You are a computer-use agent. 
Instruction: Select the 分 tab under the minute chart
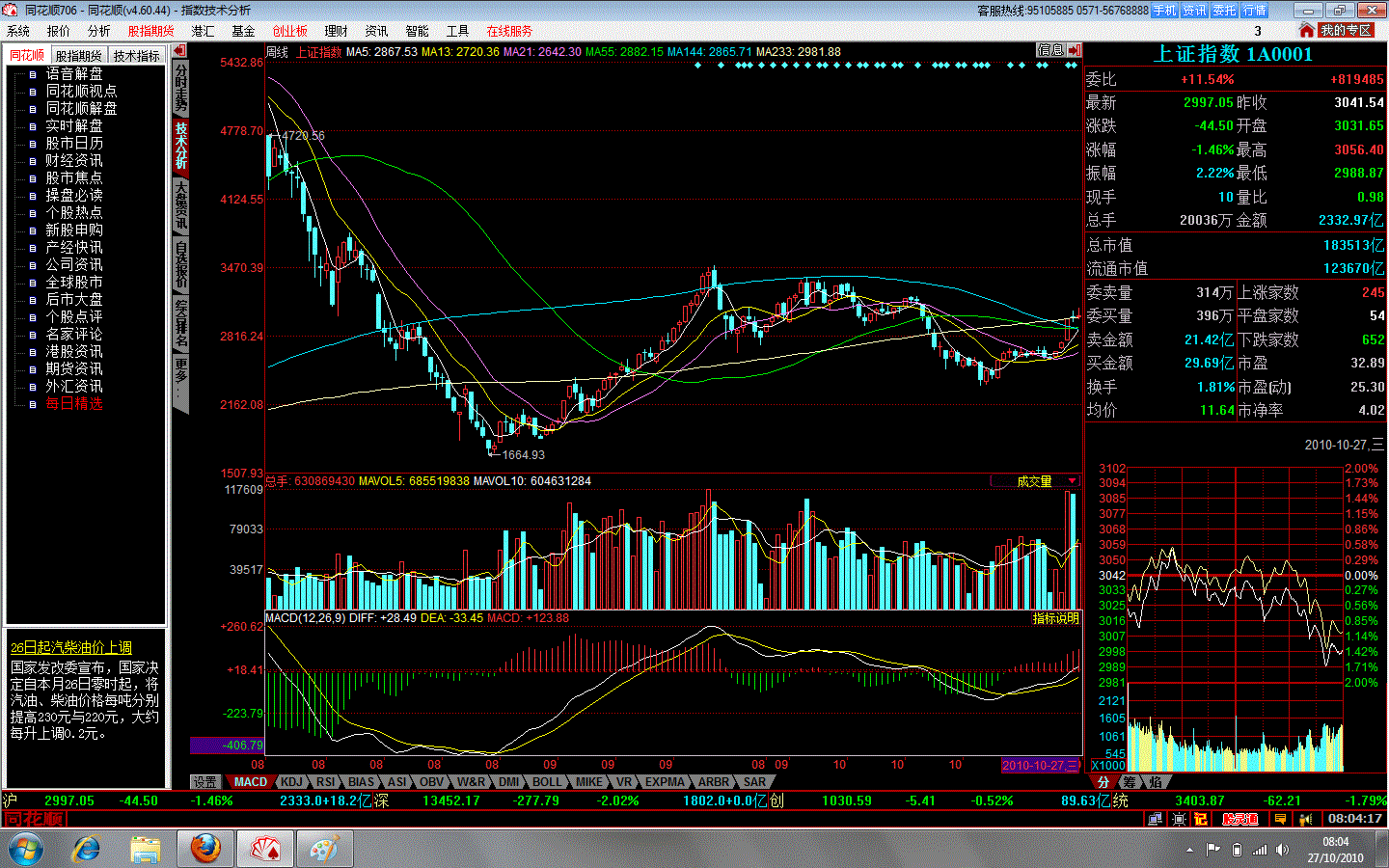click(1104, 782)
